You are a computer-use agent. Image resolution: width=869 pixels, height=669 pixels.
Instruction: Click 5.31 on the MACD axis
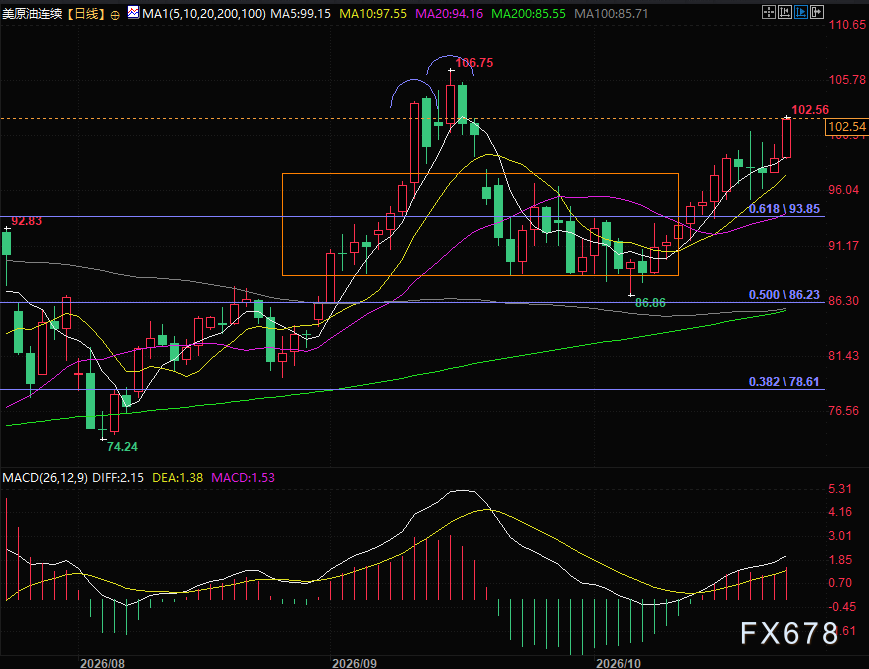pos(840,489)
